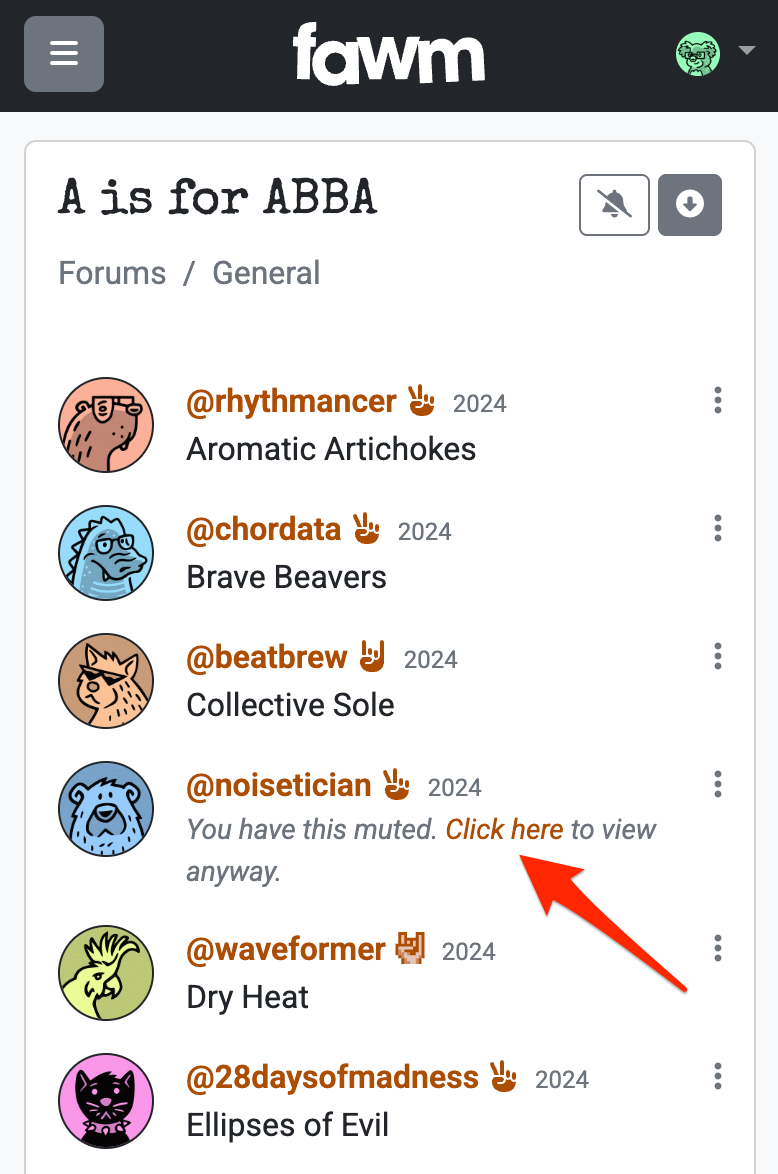This screenshot has height=1174, width=778.
Task: Open the options menu for @chordata's post
Action: (717, 528)
